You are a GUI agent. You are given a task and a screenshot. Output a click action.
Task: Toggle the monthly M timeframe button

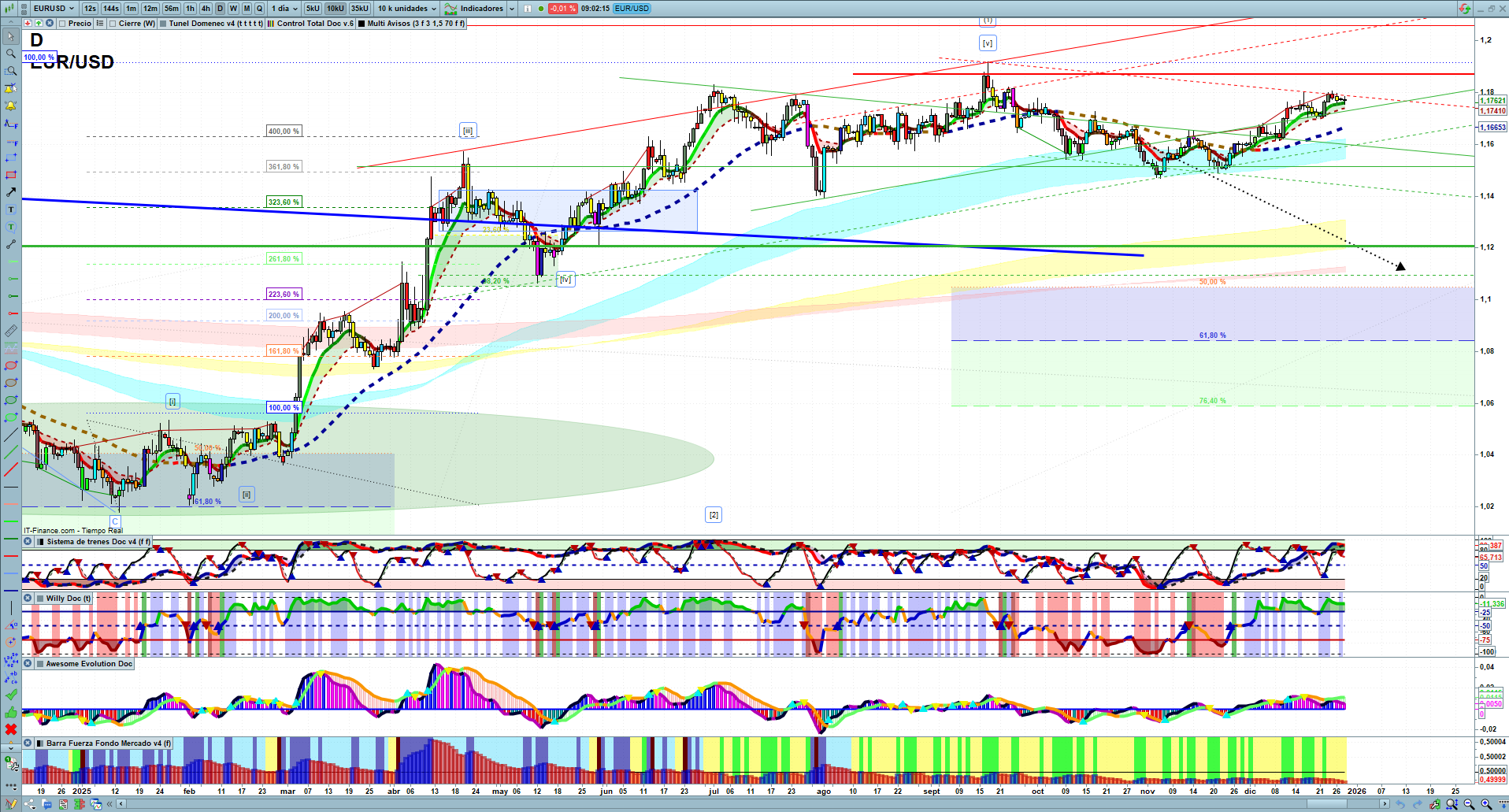[x=247, y=9]
